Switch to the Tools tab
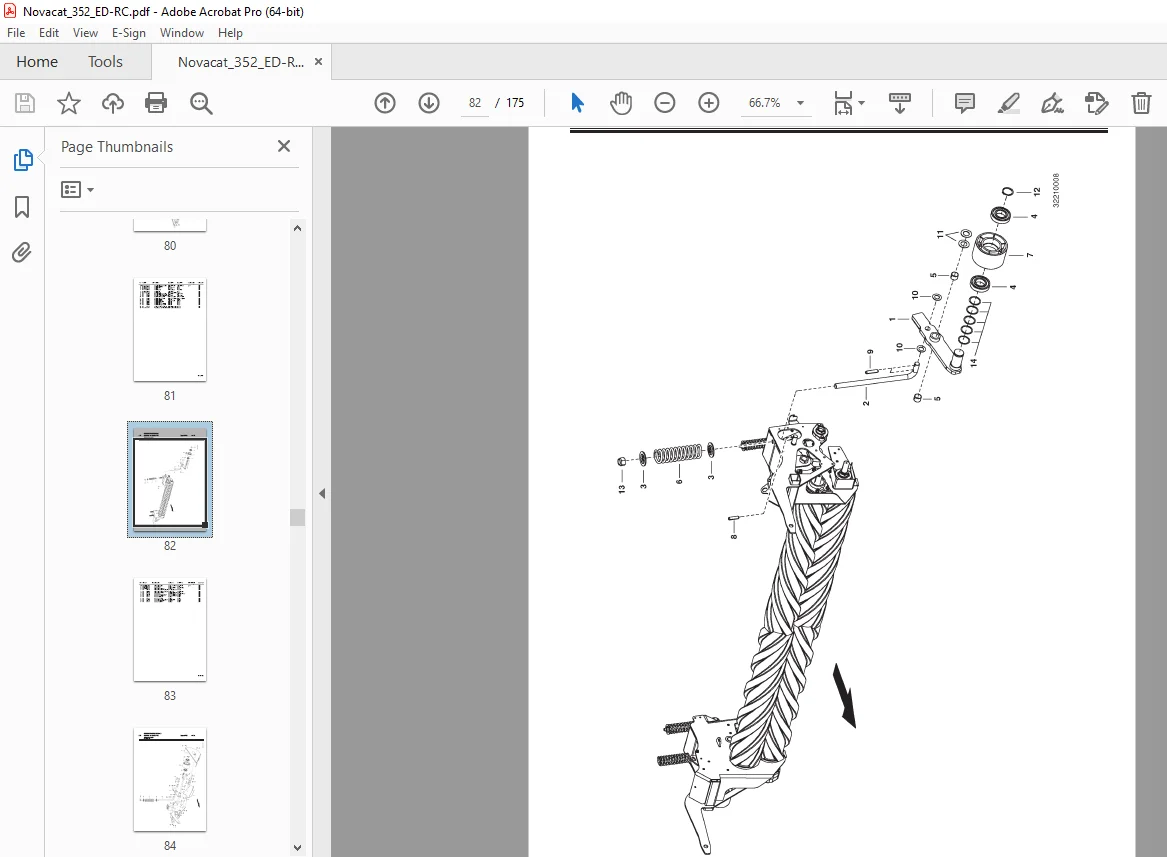Viewport: 1167px width, 857px height. 105,62
